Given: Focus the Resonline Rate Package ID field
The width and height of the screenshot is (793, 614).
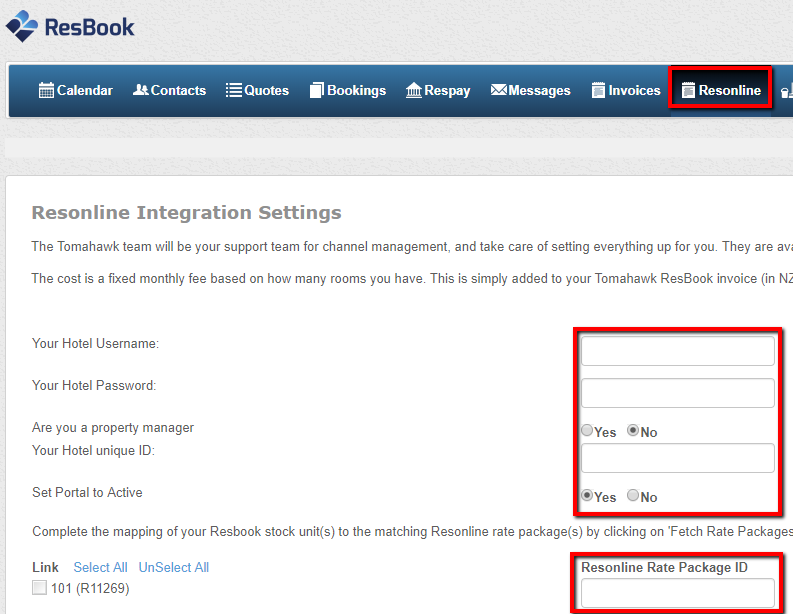Looking at the screenshot, I should click(678, 593).
